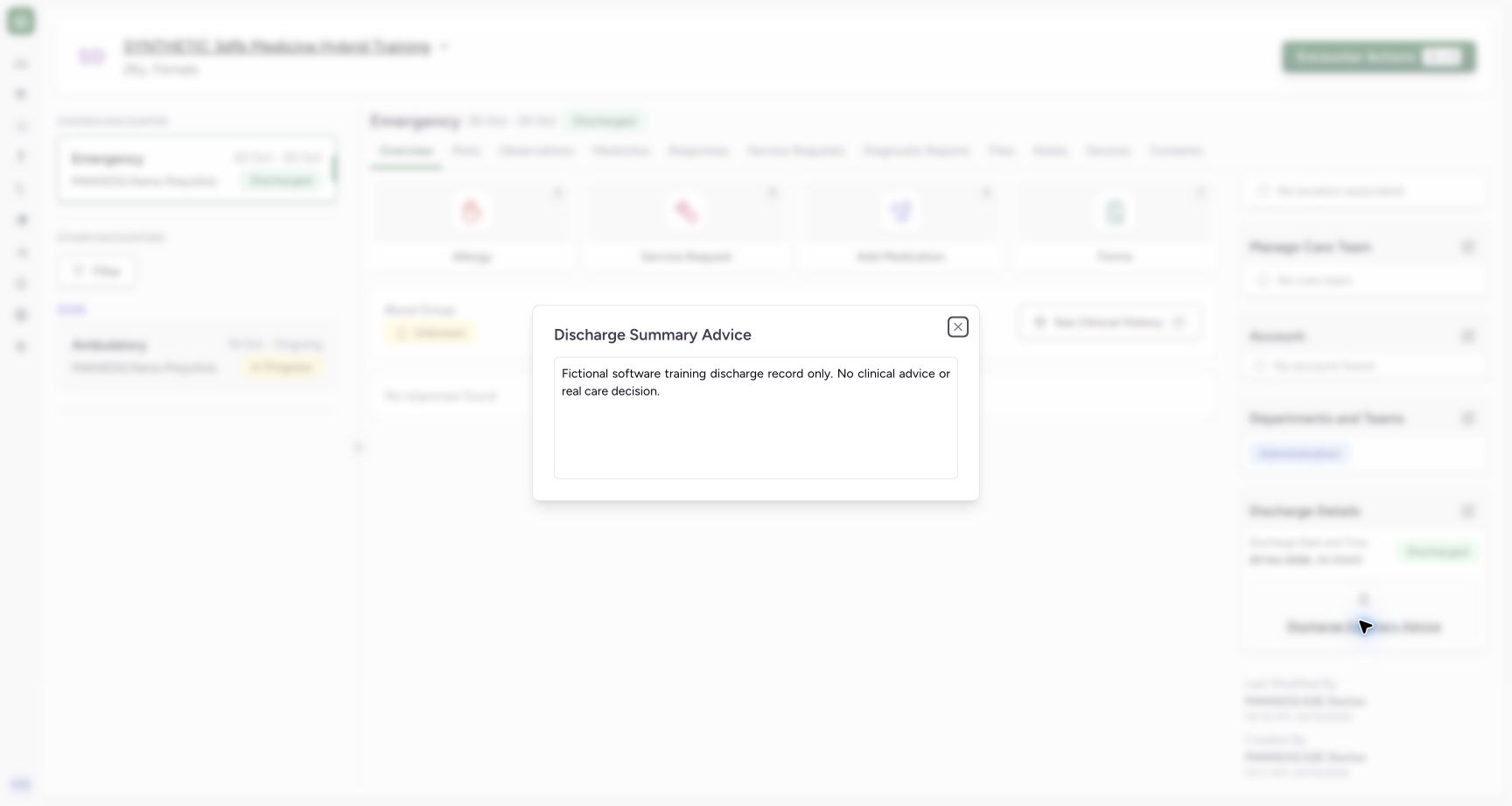Image resolution: width=1512 pixels, height=806 pixels.
Task: Close the Discharge Summary Advice dialog
Action: [957, 326]
